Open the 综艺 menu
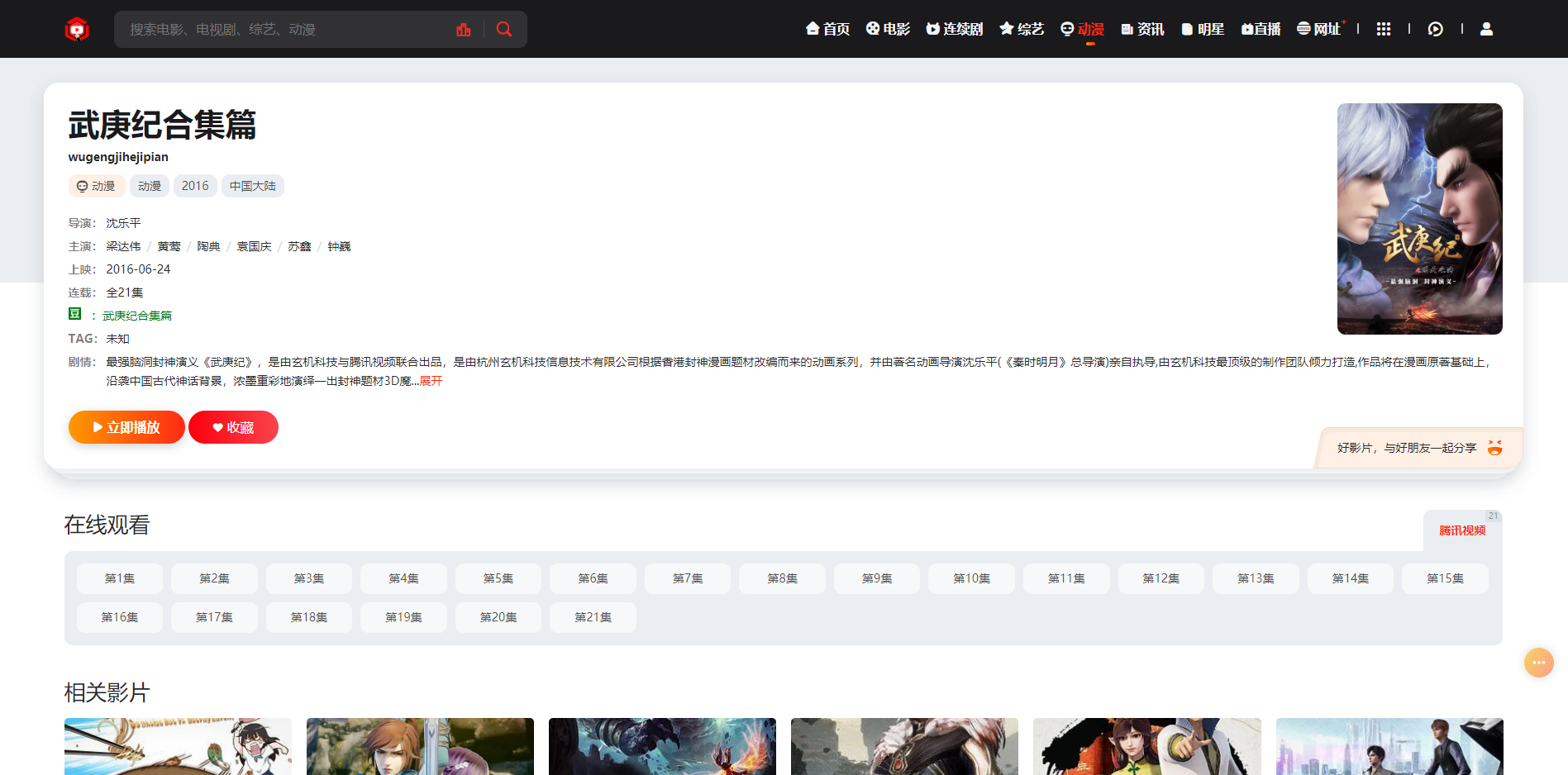This screenshot has width=1568, height=775. point(1022,29)
